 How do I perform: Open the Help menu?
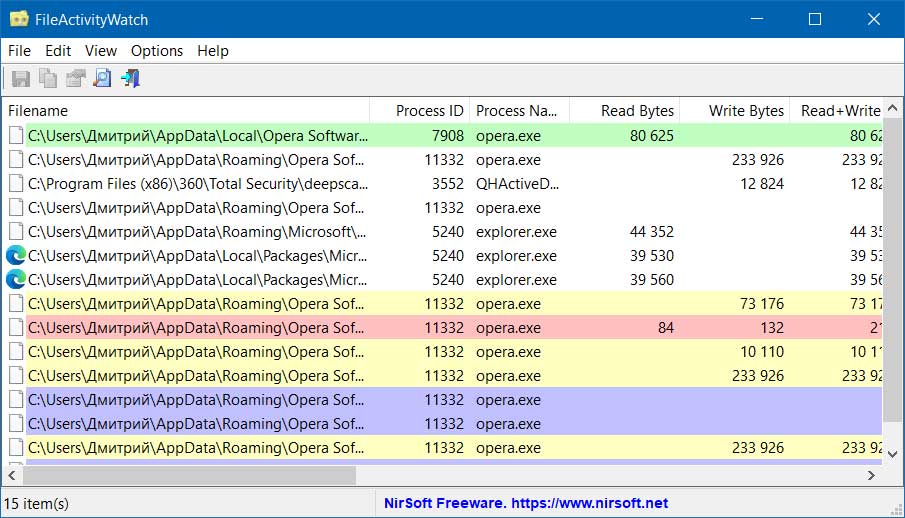tap(212, 51)
